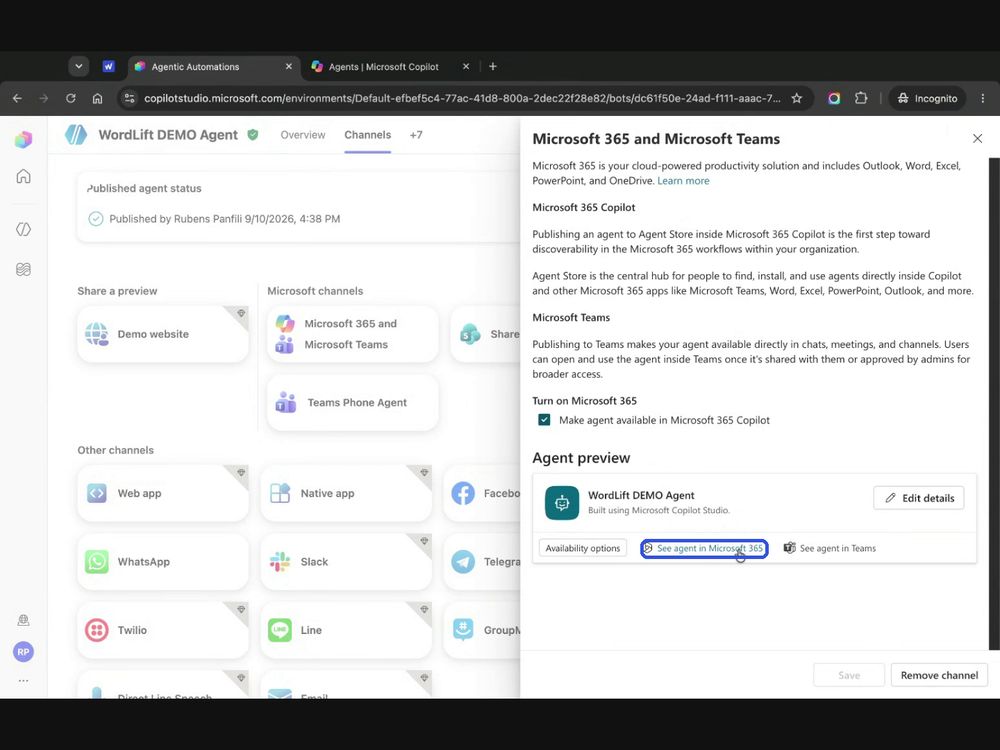View site information icon in address bar
This screenshot has width=1000, height=750.
129,98
